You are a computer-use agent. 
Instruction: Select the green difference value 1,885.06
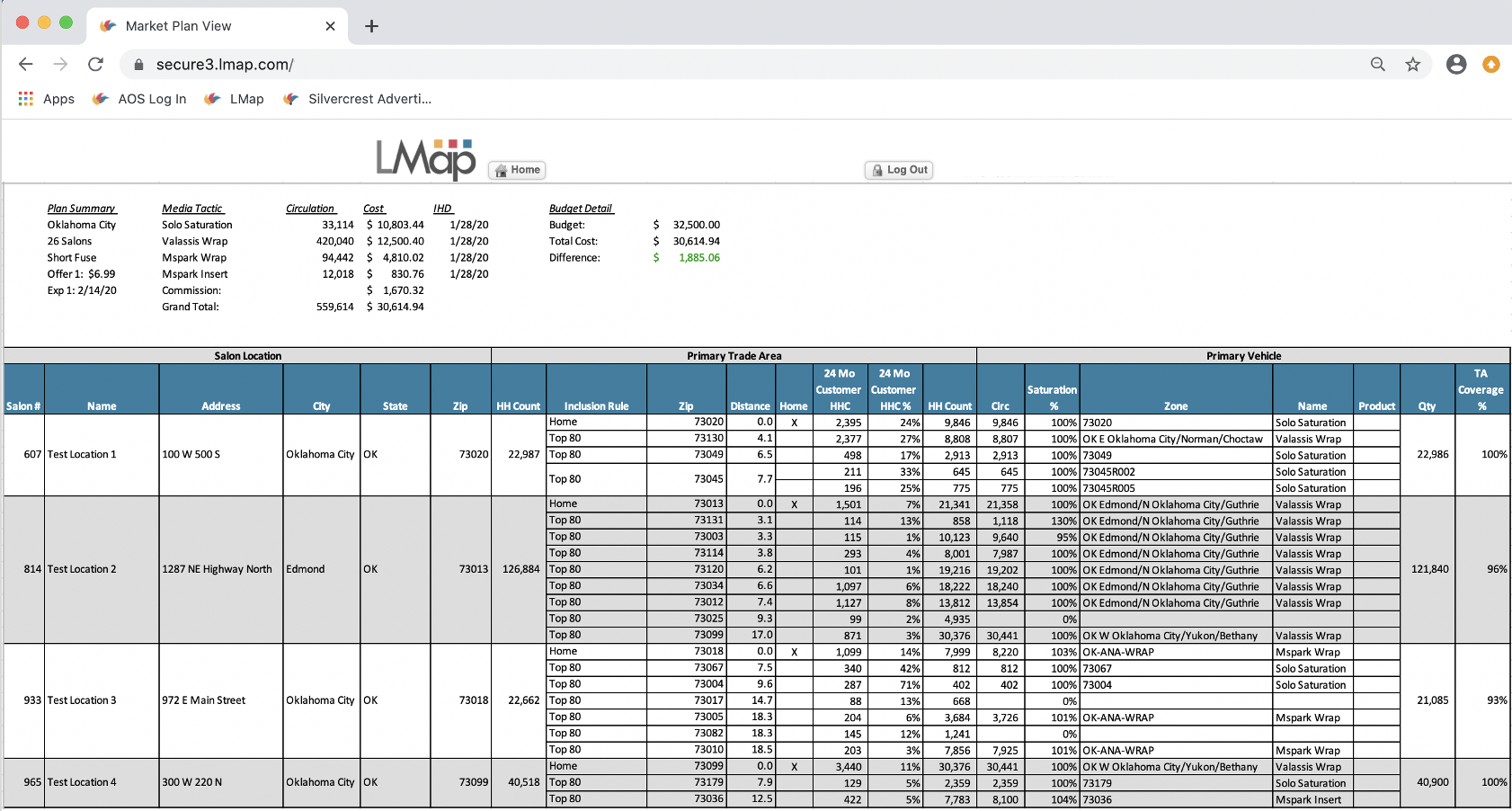(x=699, y=258)
